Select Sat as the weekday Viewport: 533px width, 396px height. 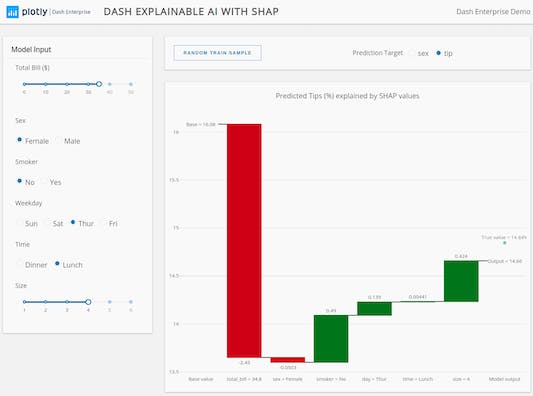point(47,223)
